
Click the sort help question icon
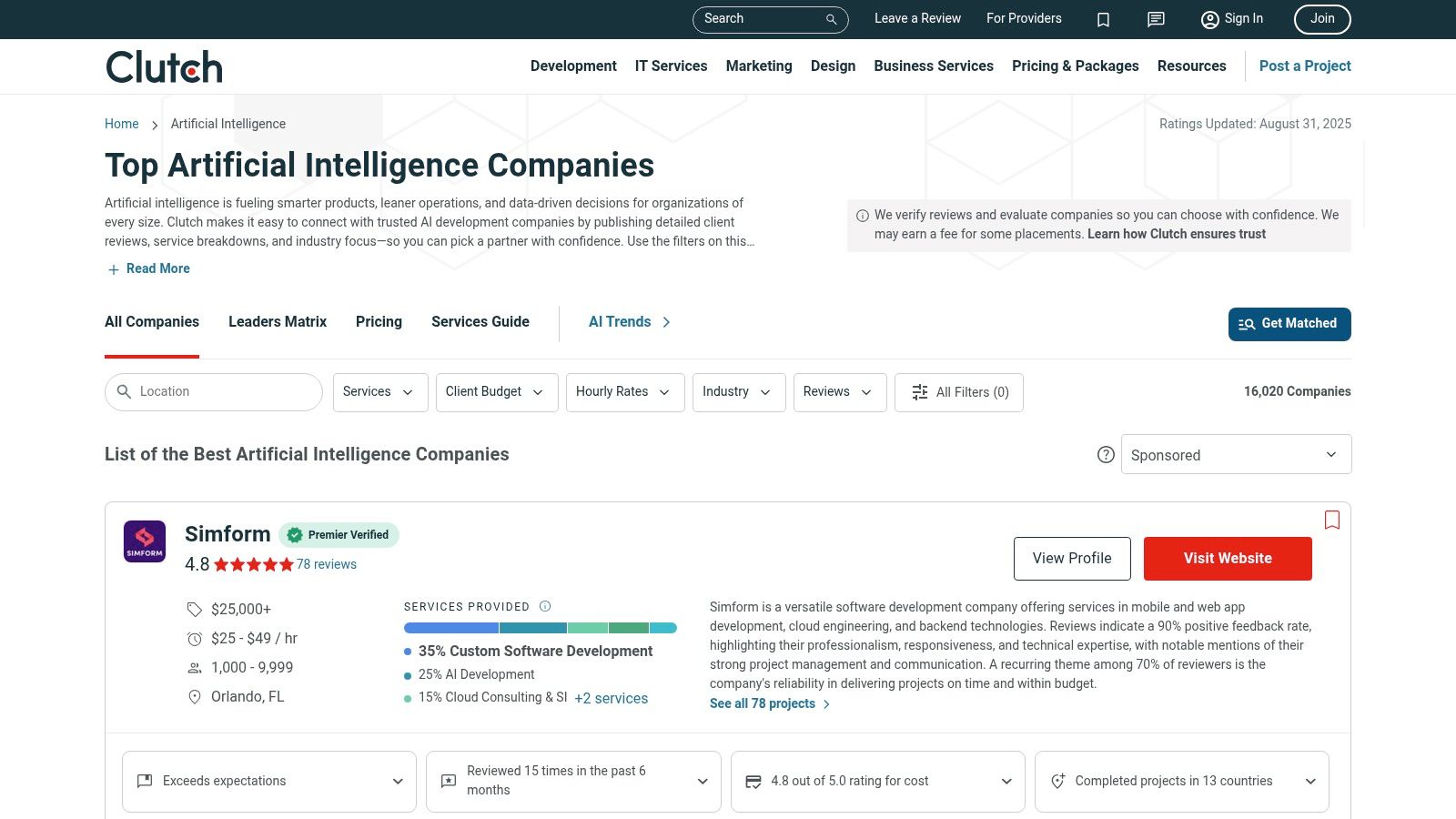(1106, 455)
